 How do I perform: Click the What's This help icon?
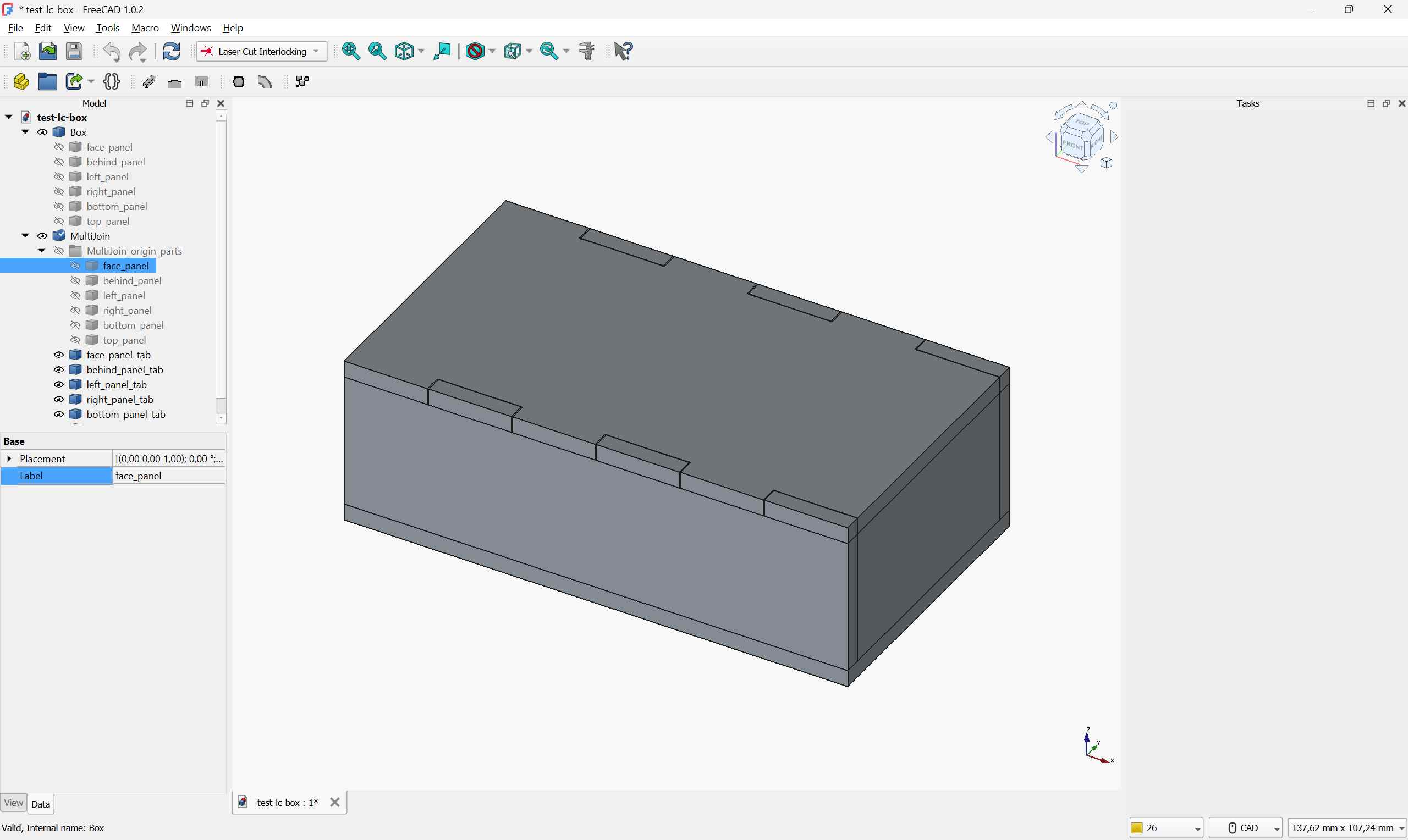coord(623,51)
